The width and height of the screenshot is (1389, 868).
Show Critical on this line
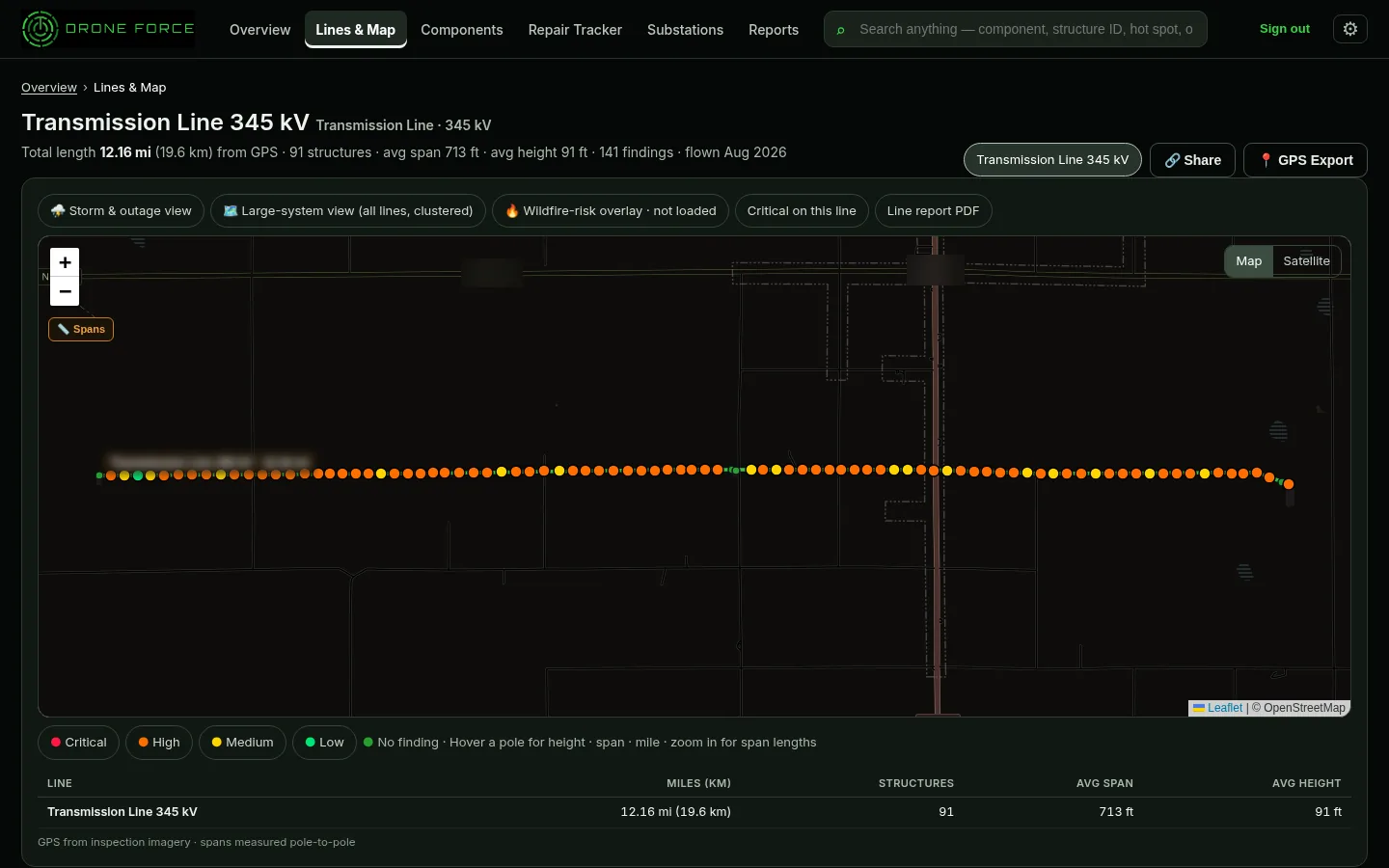[x=802, y=211]
